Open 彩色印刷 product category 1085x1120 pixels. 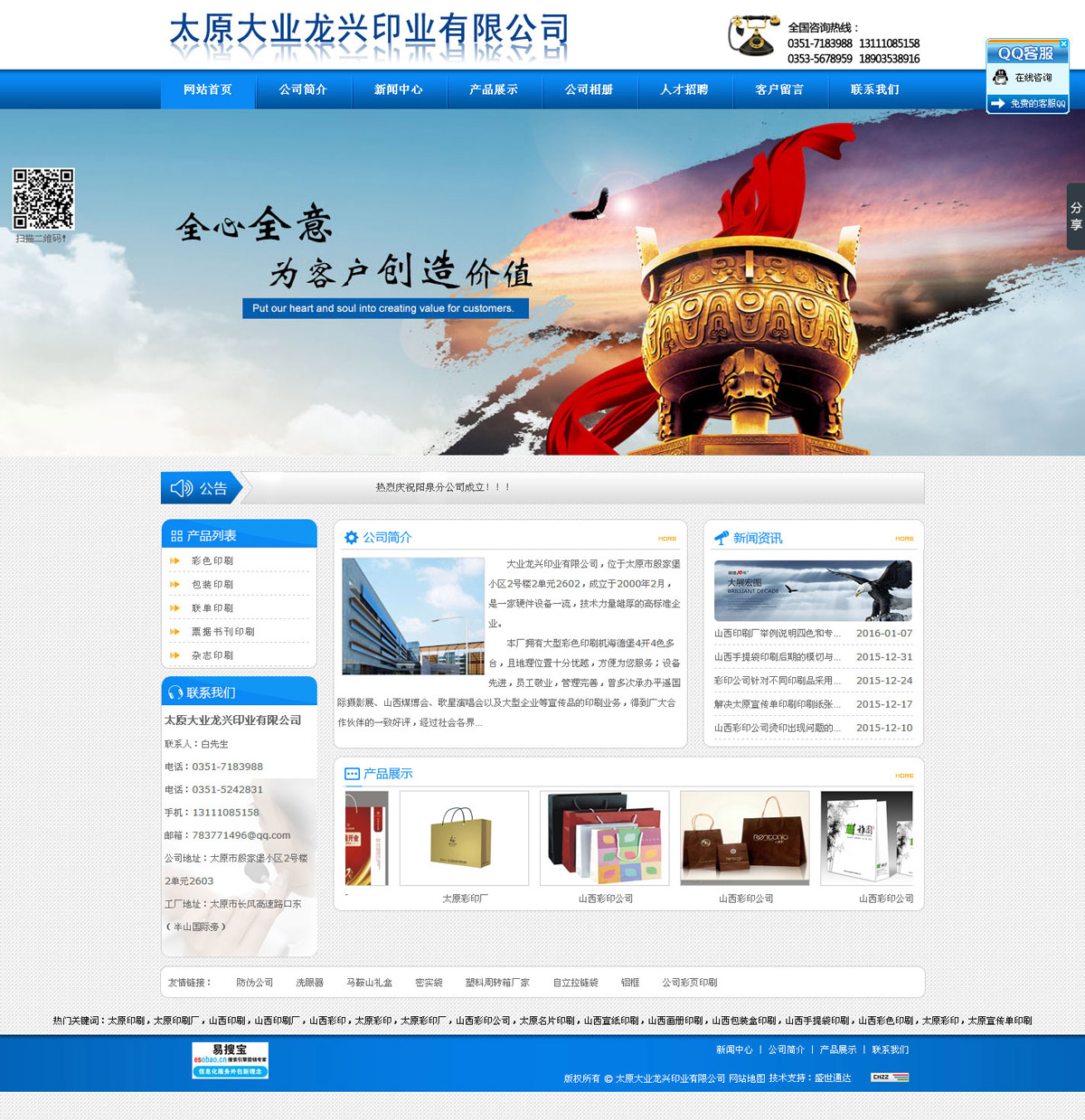pyautogui.click(x=212, y=561)
